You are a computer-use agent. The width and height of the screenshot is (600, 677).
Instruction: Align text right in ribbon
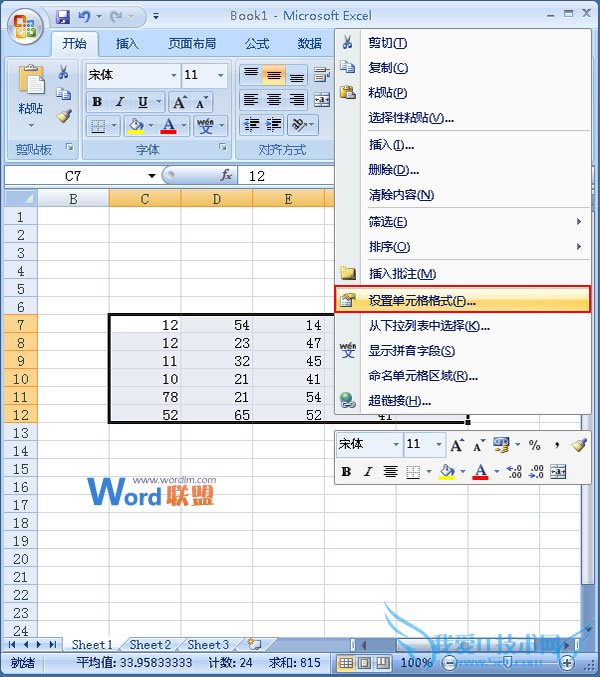pyautogui.click(x=297, y=100)
